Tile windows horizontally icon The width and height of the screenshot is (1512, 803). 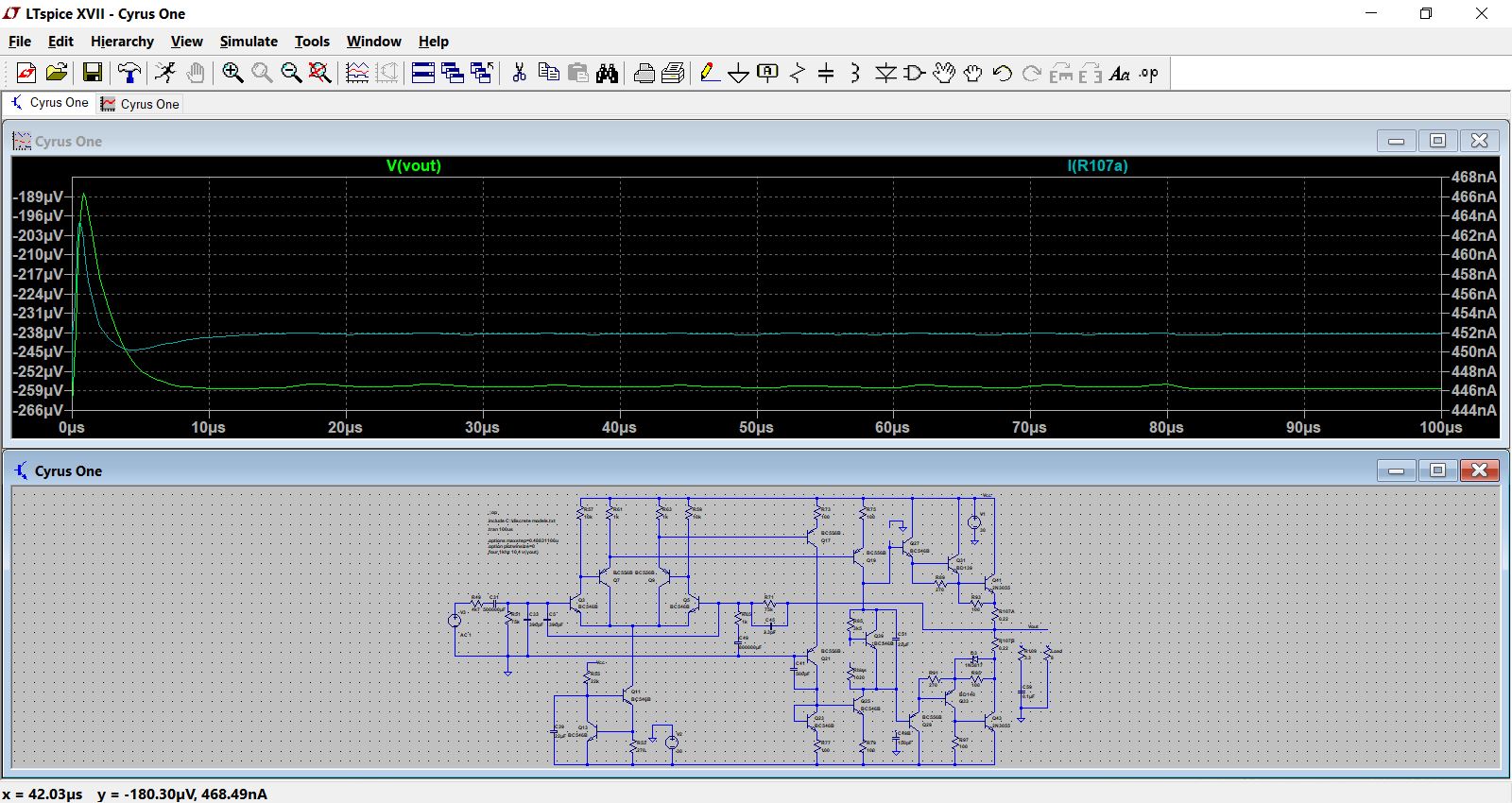pyautogui.click(x=423, y=73)
